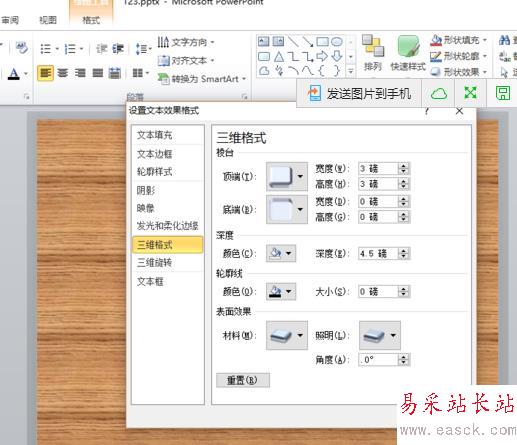Click 发送图片到手机 button
The height and width of the screenshot is (445, 517).
click(359, 94)
